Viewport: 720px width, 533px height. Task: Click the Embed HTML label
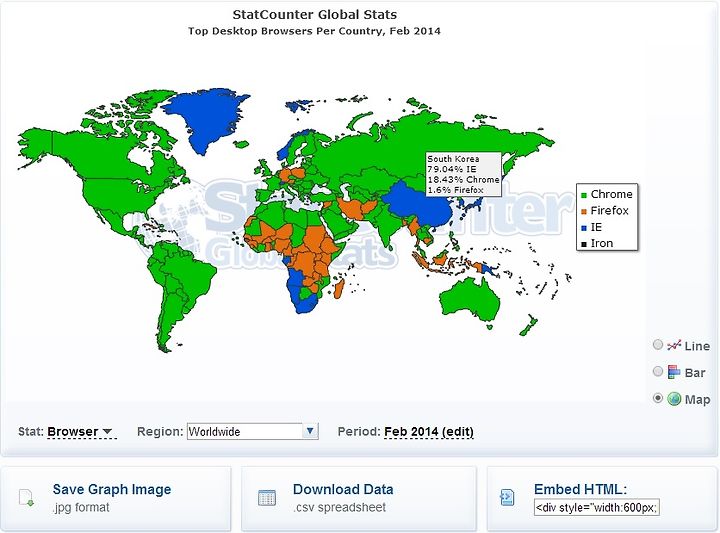[x=580, y=489]
